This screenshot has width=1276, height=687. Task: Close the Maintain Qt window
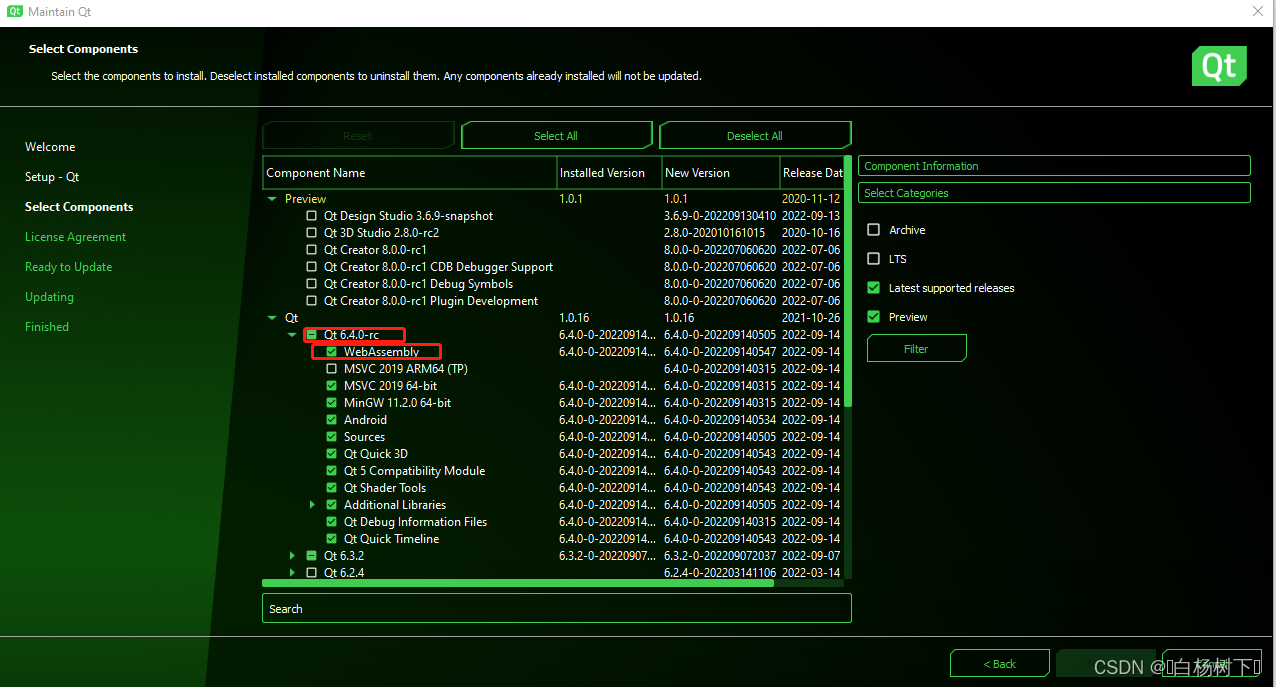click(1257, 12)
